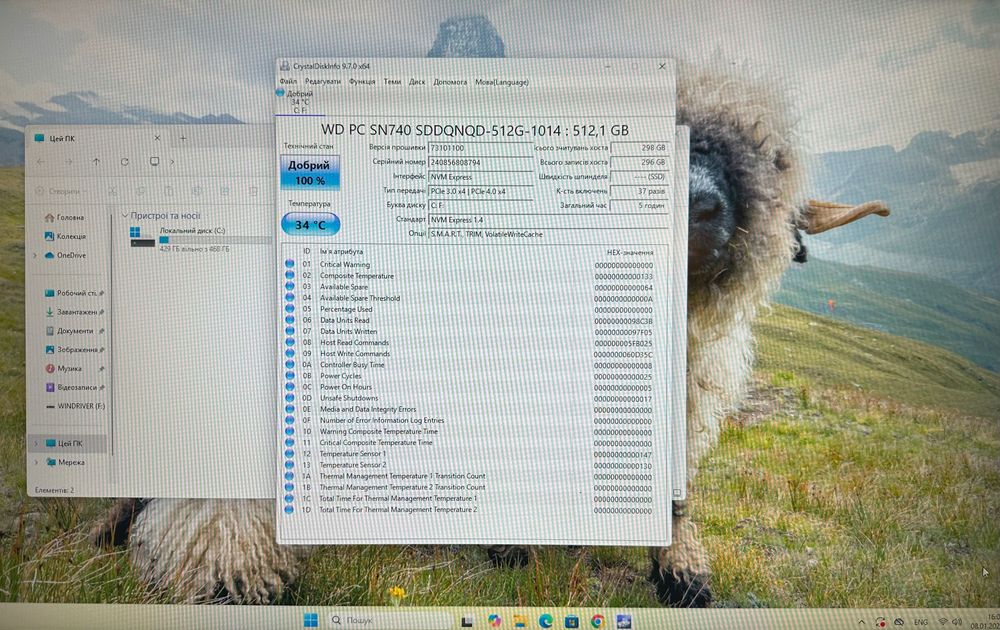Image resolution: width=1000 pixels, height=630 pixels.
Task: Select the Локальний диск (C:) drive icon
Action: [x=142, y=237]
